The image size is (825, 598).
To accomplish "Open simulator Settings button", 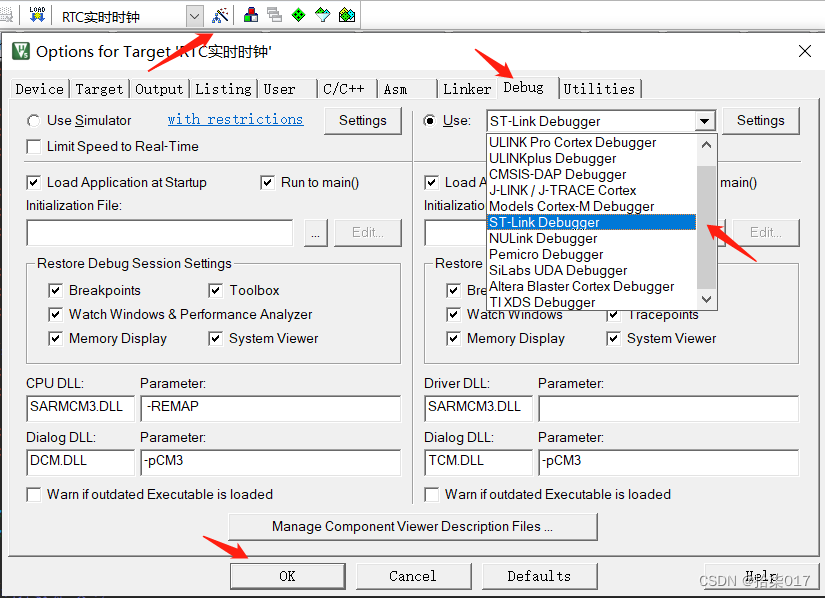I will tap(363, 121).
